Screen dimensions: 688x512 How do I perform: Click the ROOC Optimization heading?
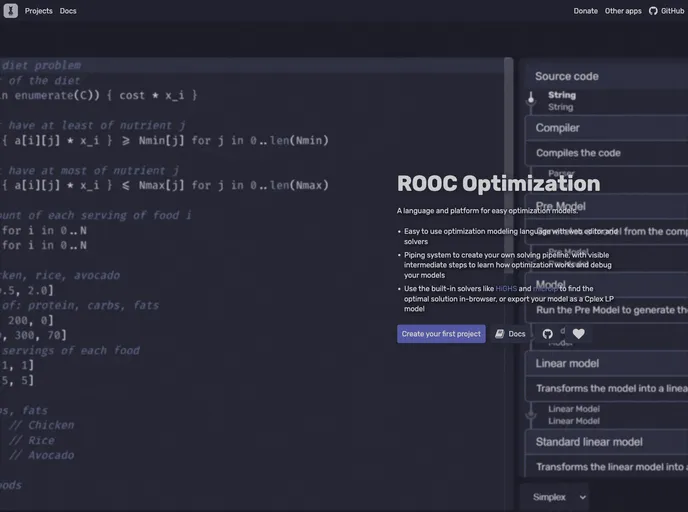[498, 183]
